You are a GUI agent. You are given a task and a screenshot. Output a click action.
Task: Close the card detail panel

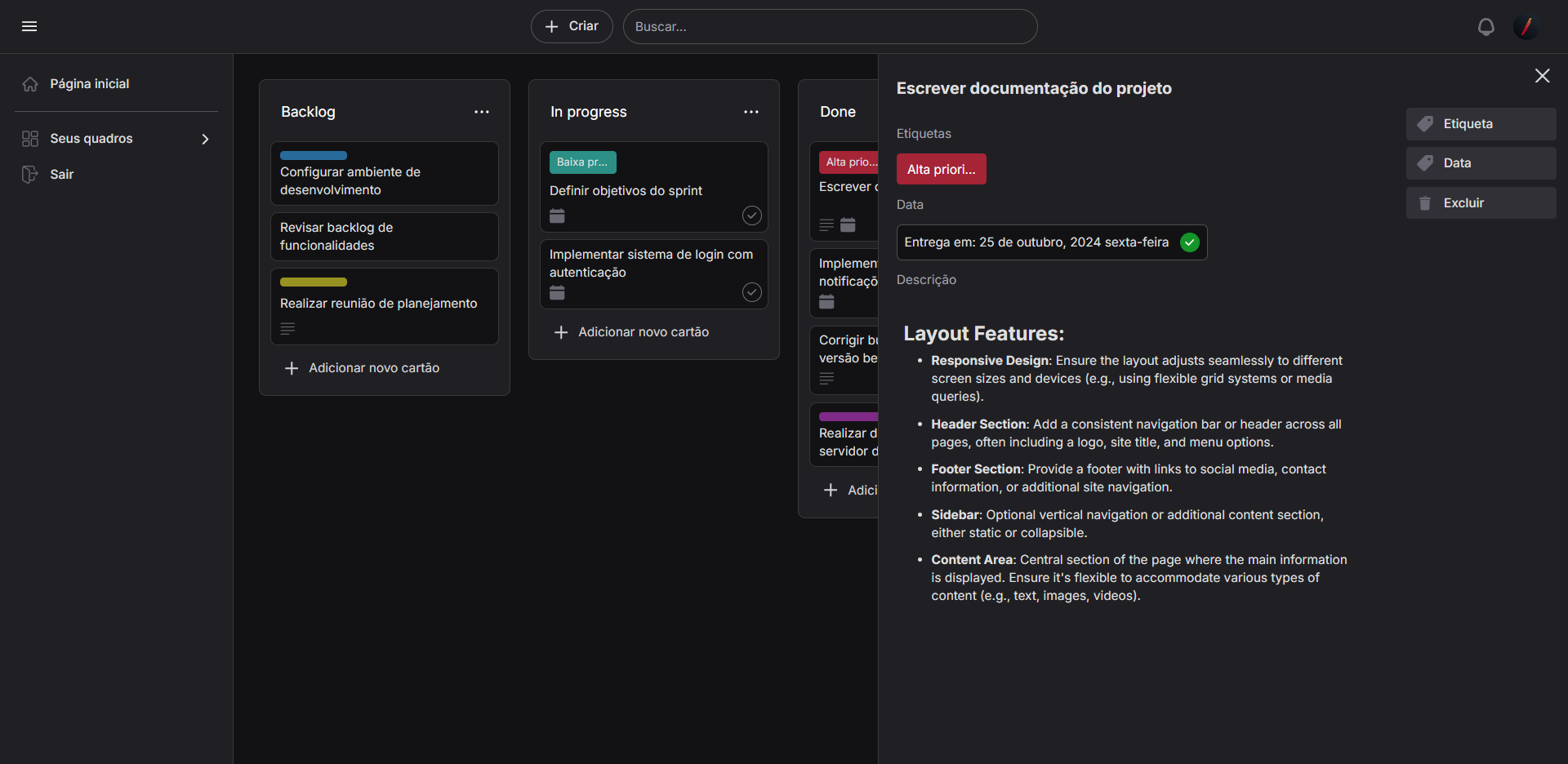[x=1542, y=76]
